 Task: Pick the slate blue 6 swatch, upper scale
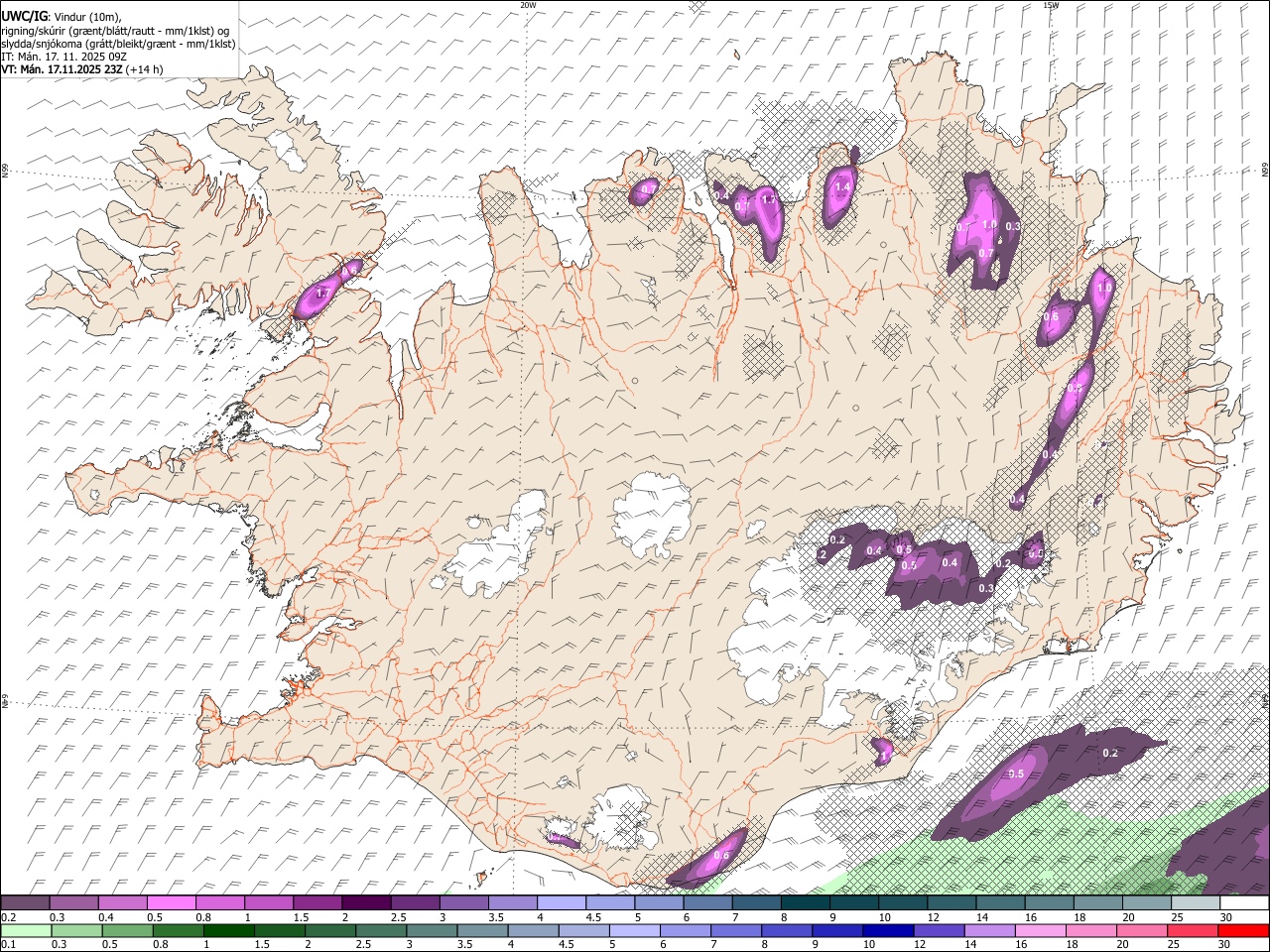coord(708,903)
